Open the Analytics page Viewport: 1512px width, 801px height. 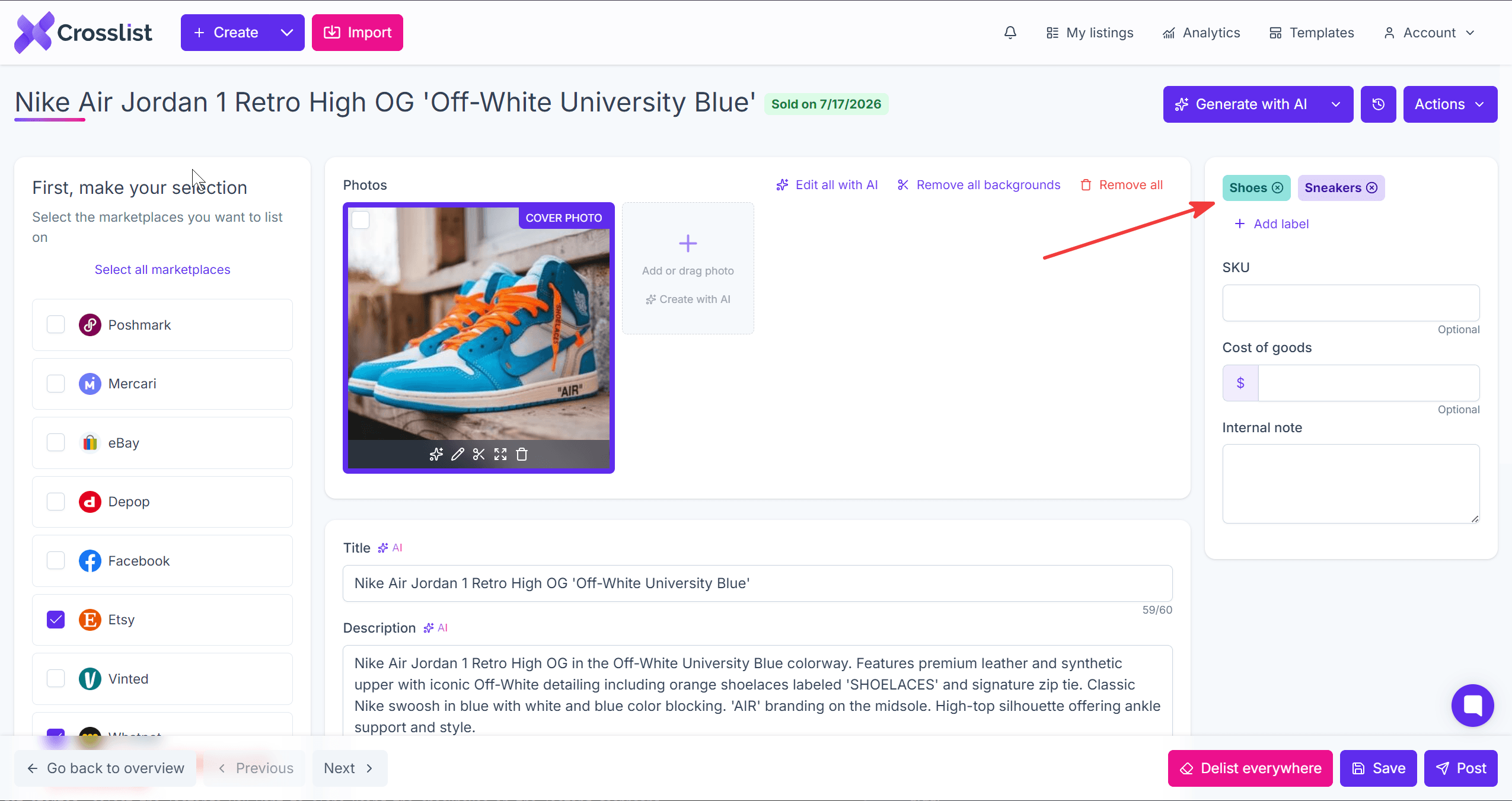point(1201,33)
